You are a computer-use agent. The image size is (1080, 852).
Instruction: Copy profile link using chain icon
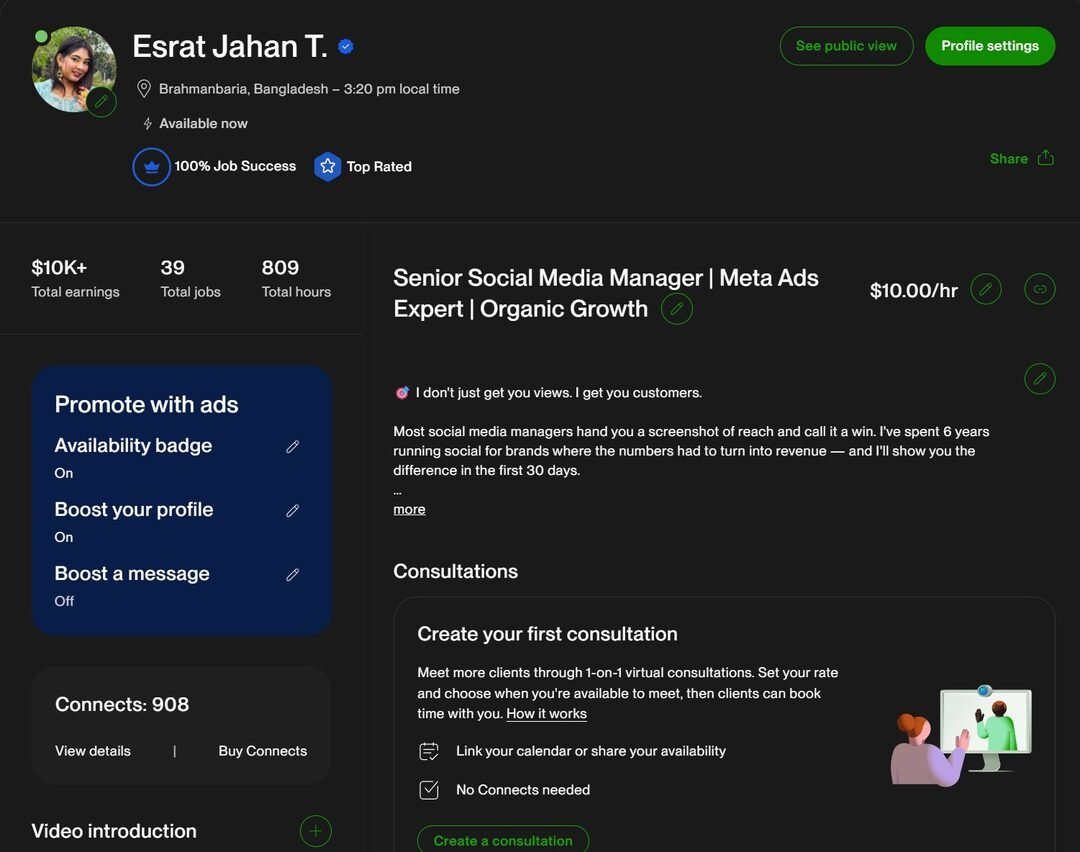pos(1040,289)
